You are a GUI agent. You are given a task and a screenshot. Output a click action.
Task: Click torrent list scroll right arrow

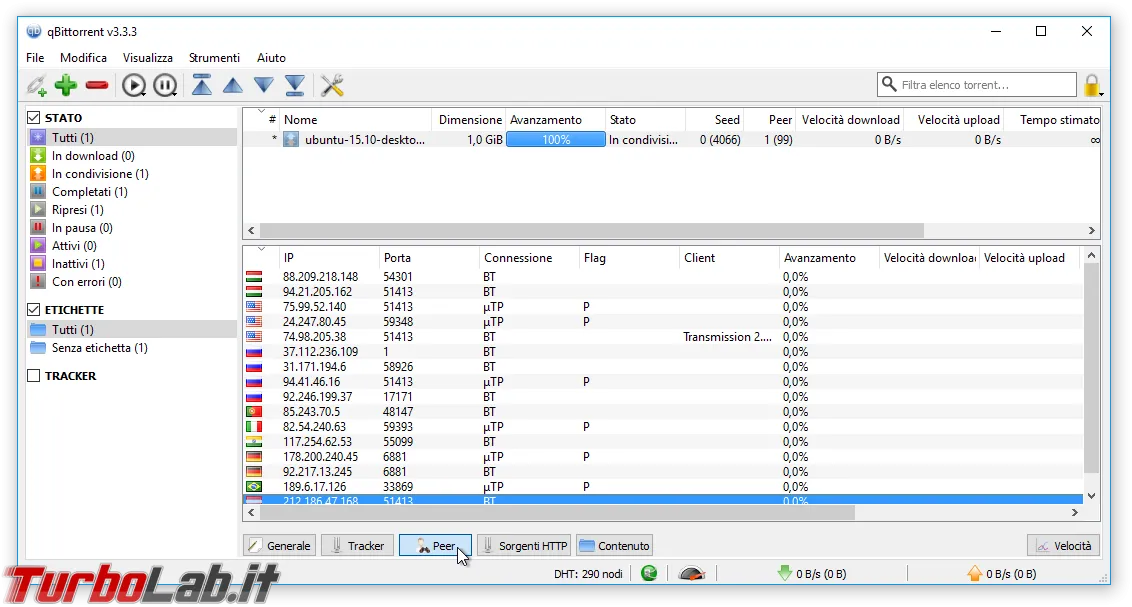tap(1092, 230)
